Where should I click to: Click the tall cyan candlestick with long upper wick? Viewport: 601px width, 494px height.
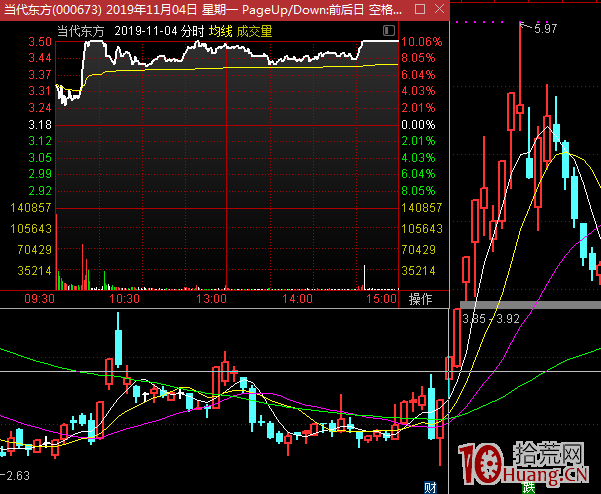pos(118,339)
